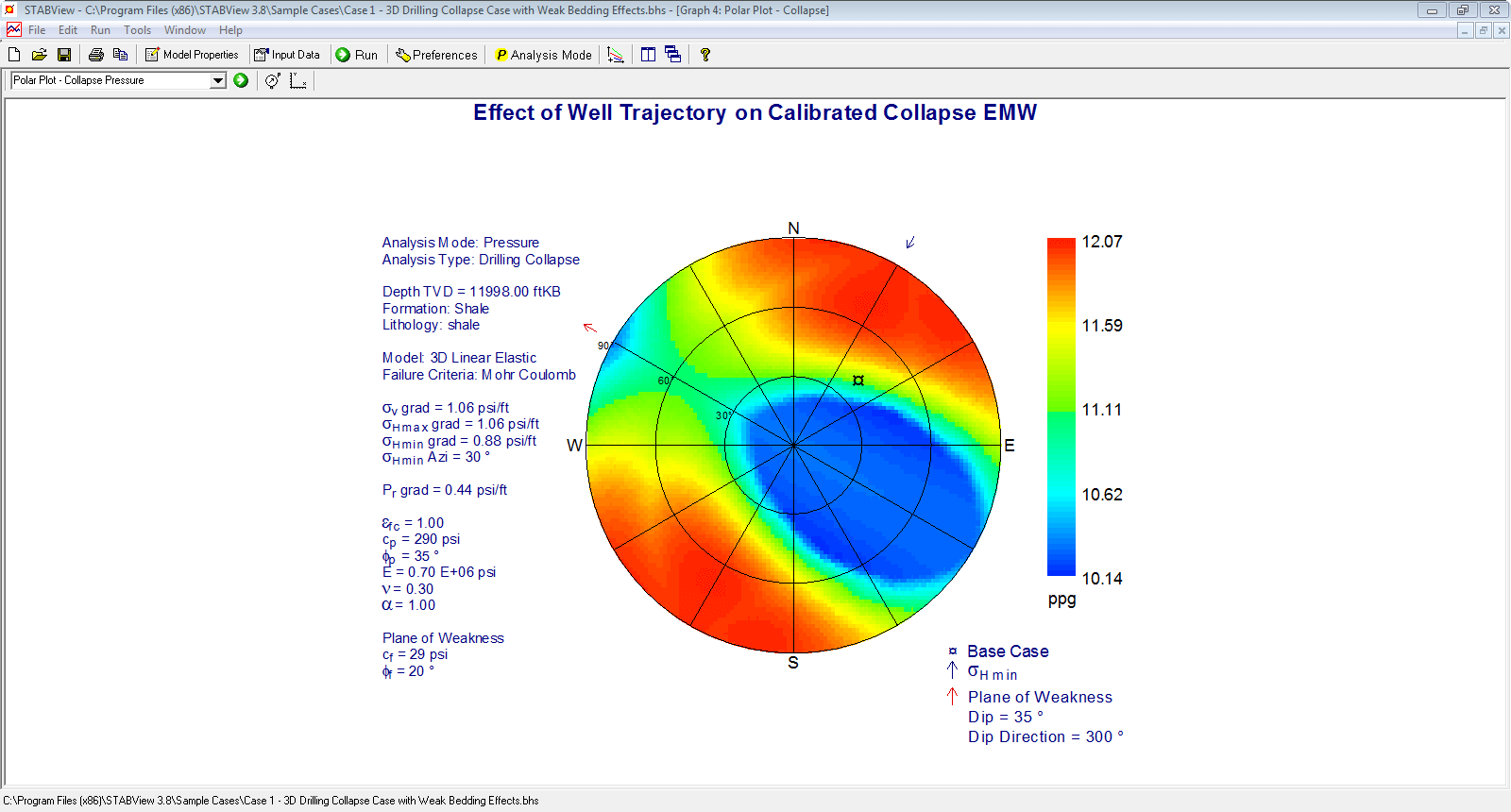Click the green go arrow beside plot selector
1511x812 pixels.
(x=241, y=80)
